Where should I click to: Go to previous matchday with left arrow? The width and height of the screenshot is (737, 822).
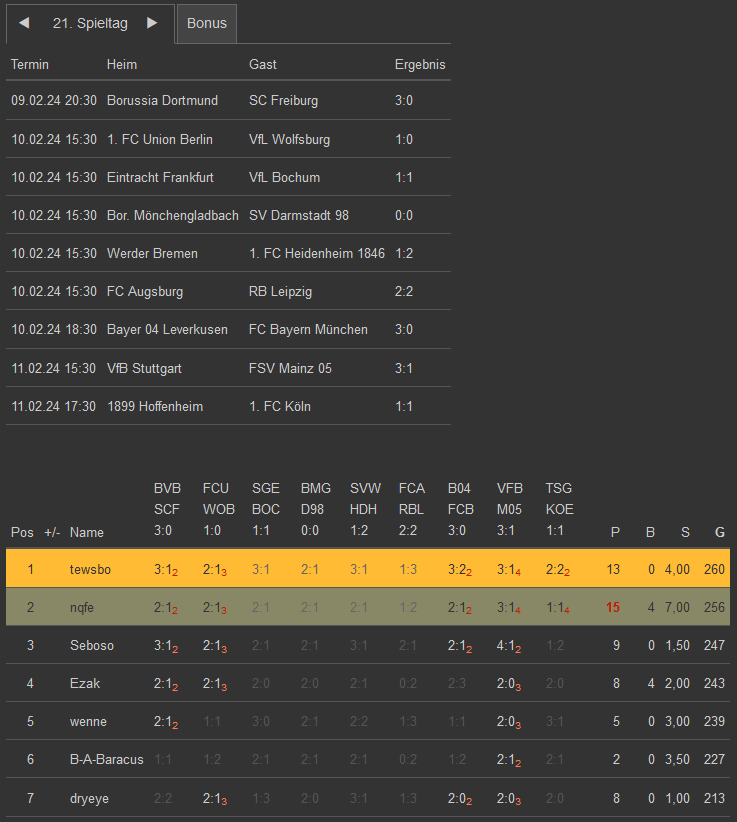pyautogui.click(x=24, y=23)
